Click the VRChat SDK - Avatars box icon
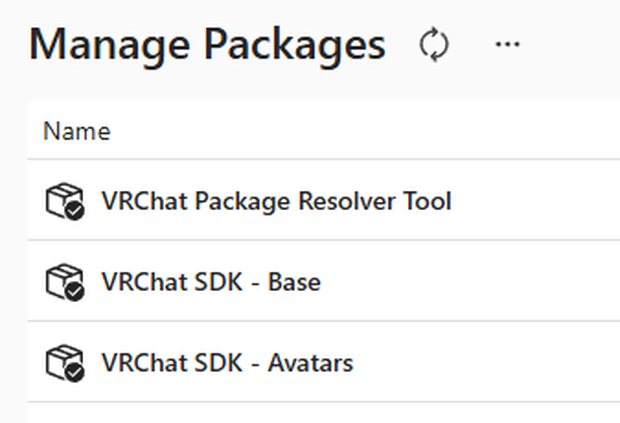This screenshot has width=620, height=423. coord(64,363)
